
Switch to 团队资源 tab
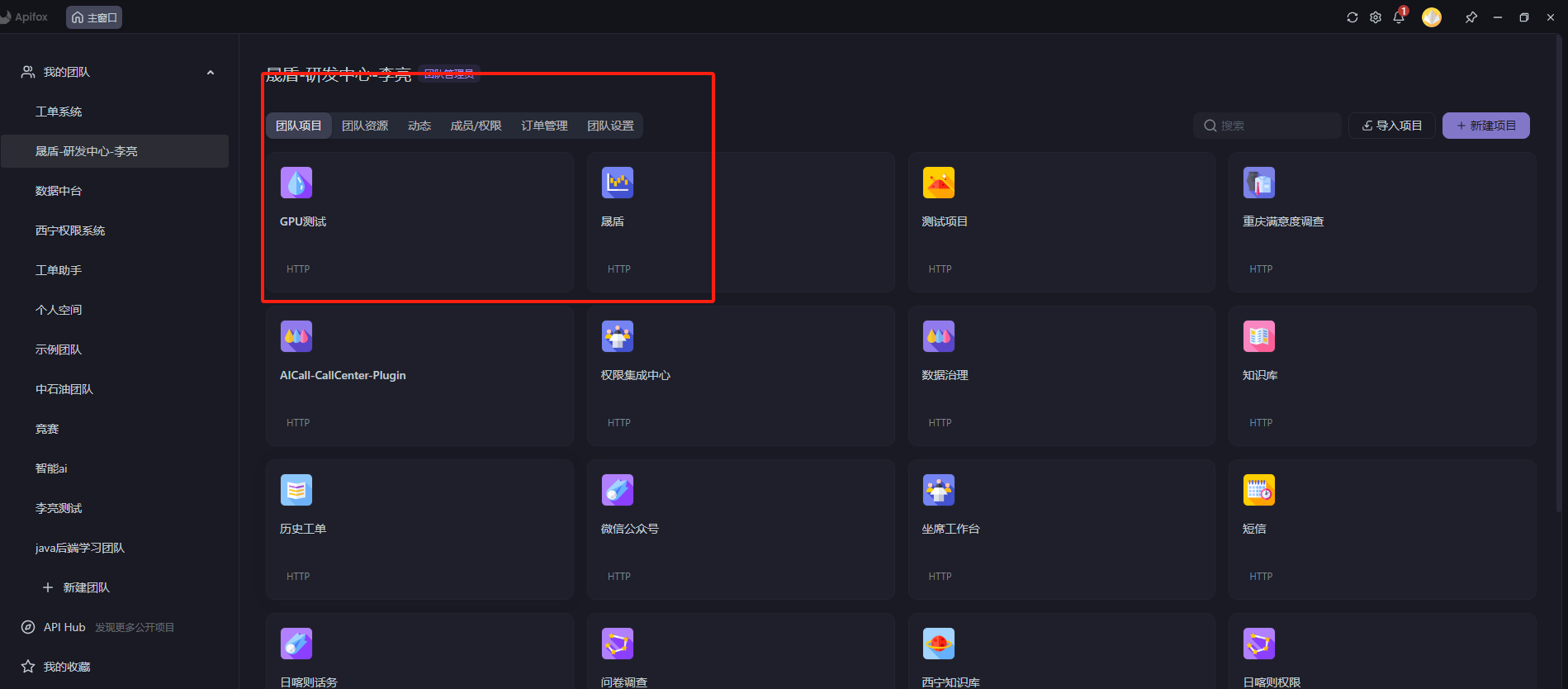click(365, 126)
